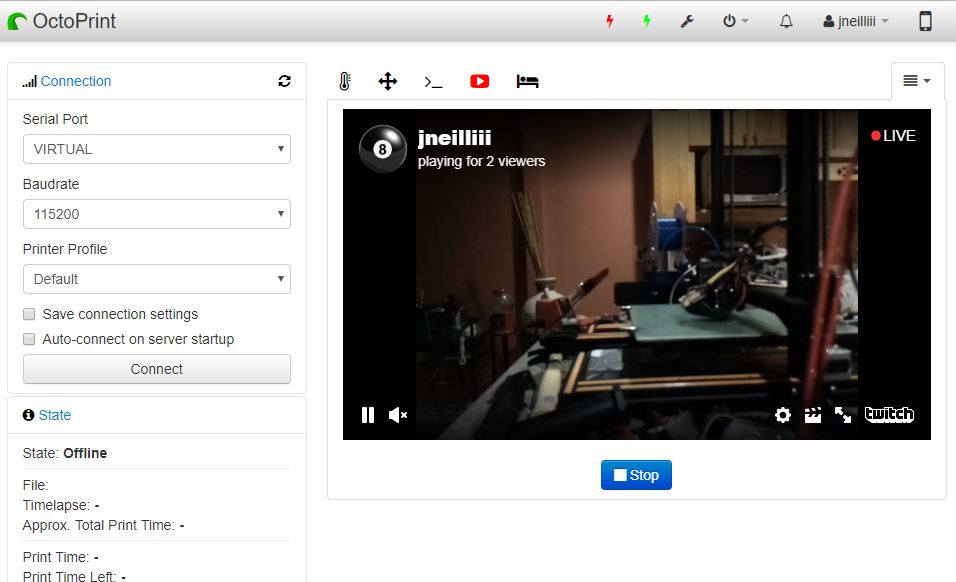Open the Serial Port dropdown

click(x=157, y=149)
